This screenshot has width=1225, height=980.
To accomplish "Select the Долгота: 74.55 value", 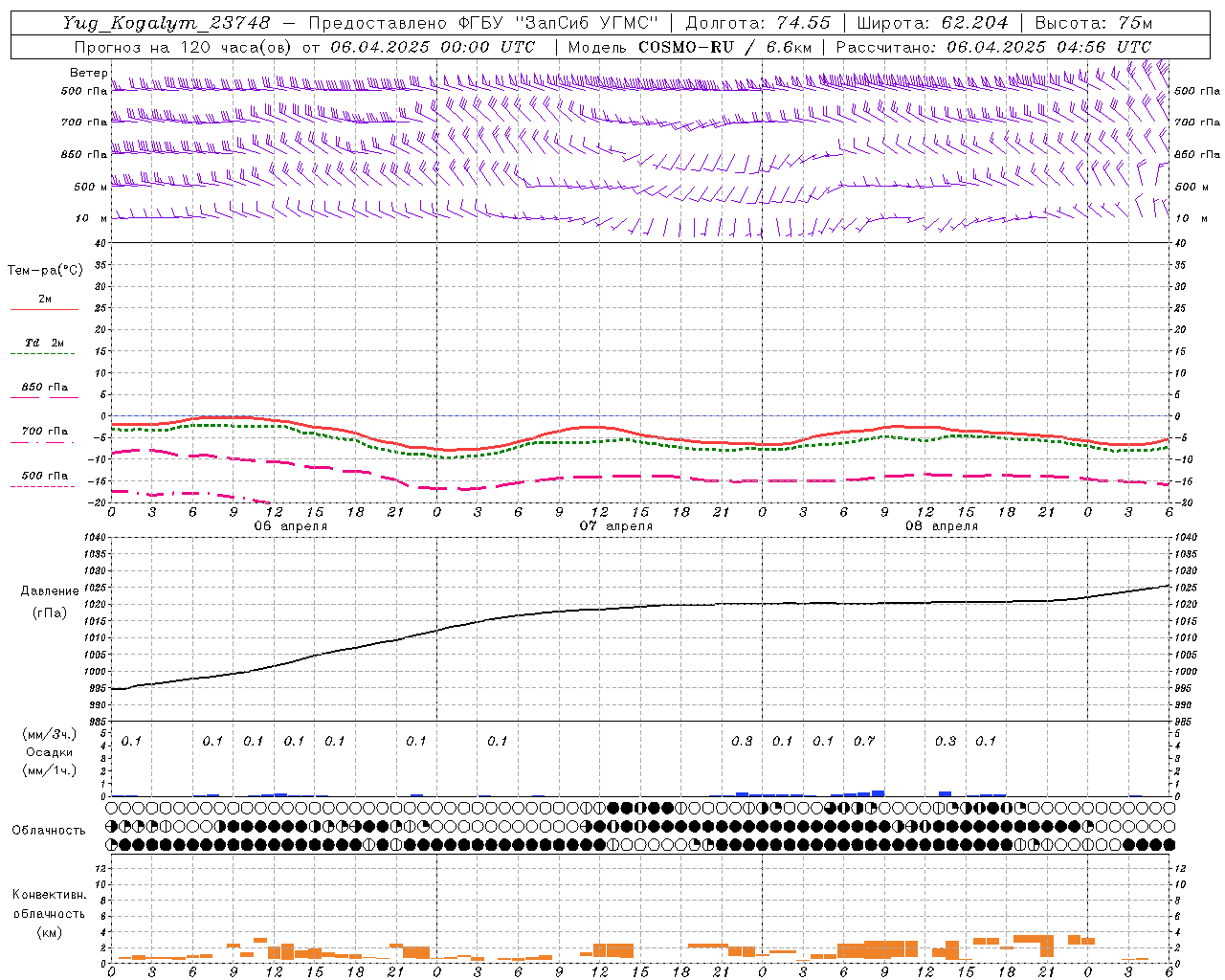I will coord(758,23).
